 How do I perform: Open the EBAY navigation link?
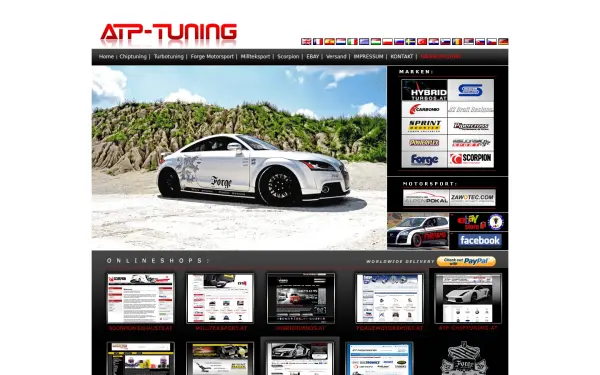click(312, 57)
